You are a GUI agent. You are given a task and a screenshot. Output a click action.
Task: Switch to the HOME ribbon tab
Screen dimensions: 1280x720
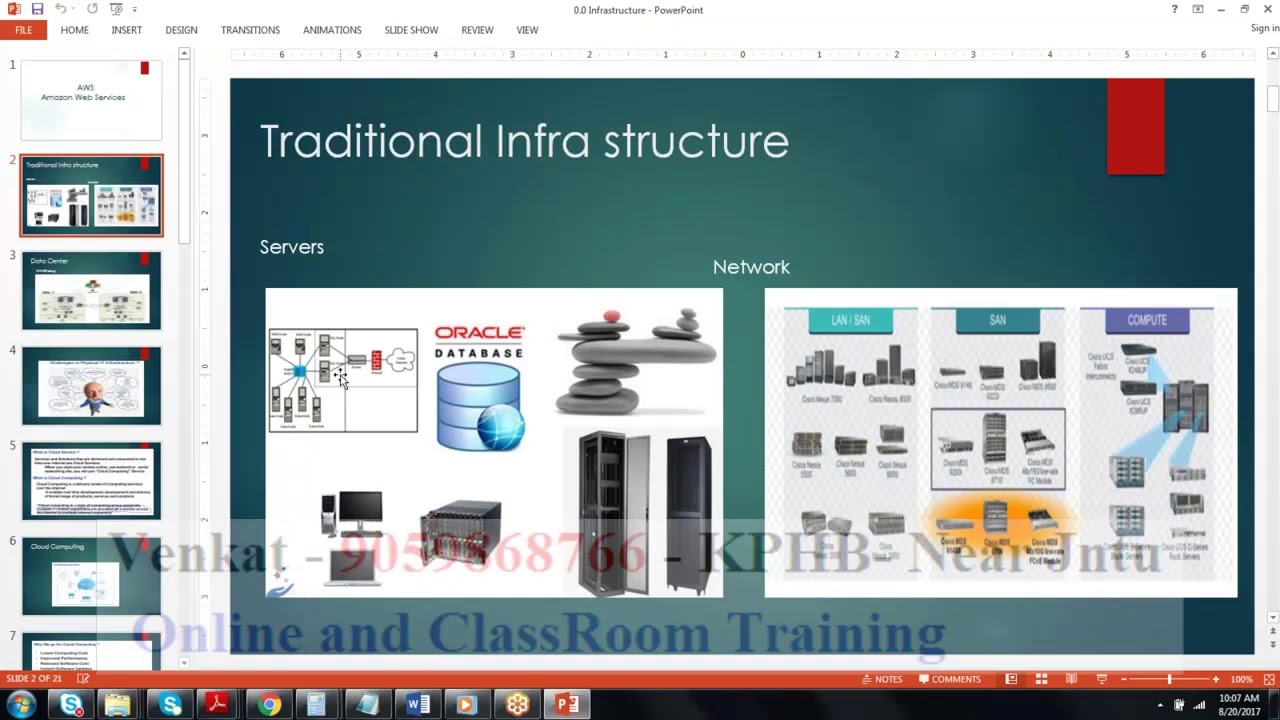coord(74,30)
